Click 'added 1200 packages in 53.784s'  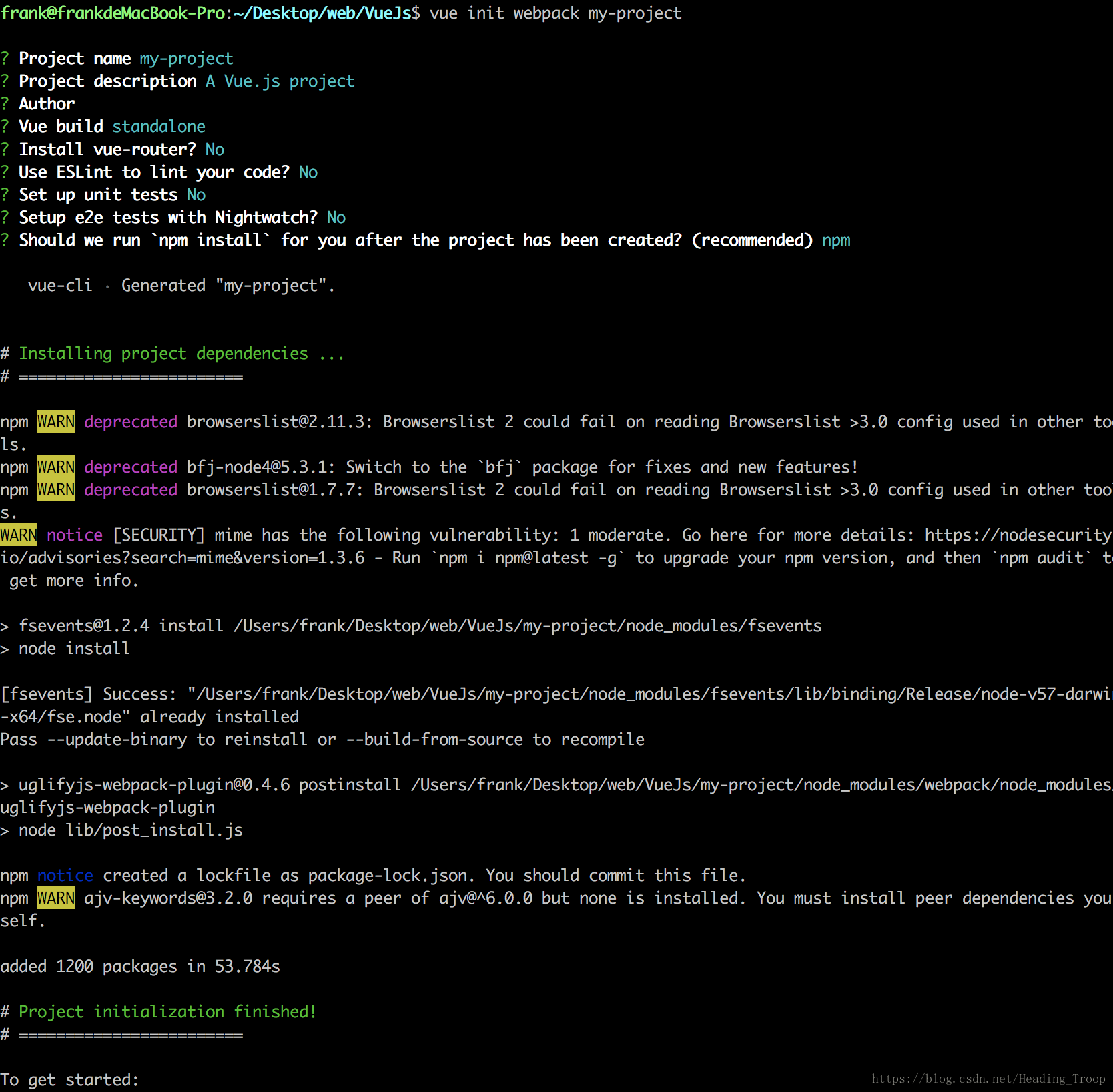pyautogui.click(x=140, y=967)
